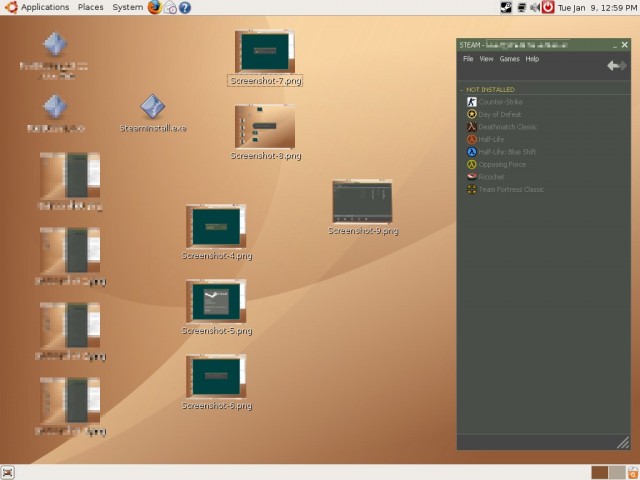Minimize the Steam window
The width and height of the screenshot is (640, 480).
(615, 45)
